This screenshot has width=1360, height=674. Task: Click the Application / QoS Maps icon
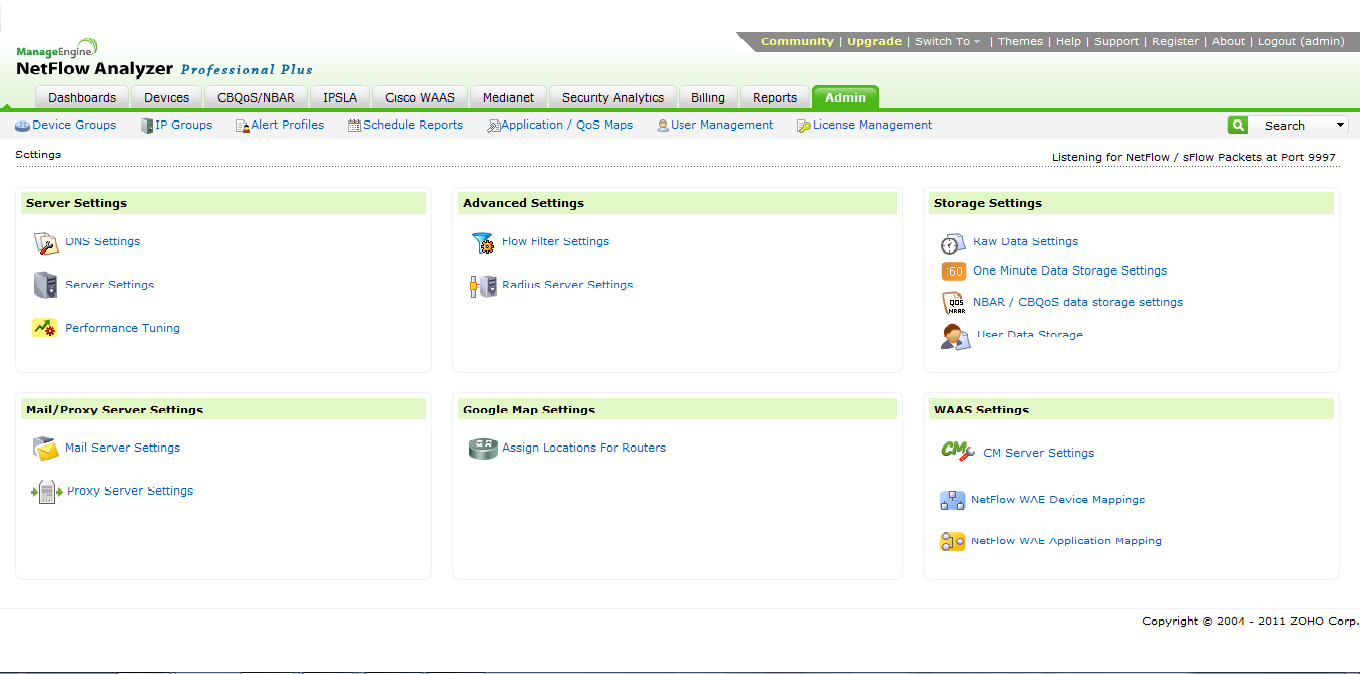(x=493, y=126)
